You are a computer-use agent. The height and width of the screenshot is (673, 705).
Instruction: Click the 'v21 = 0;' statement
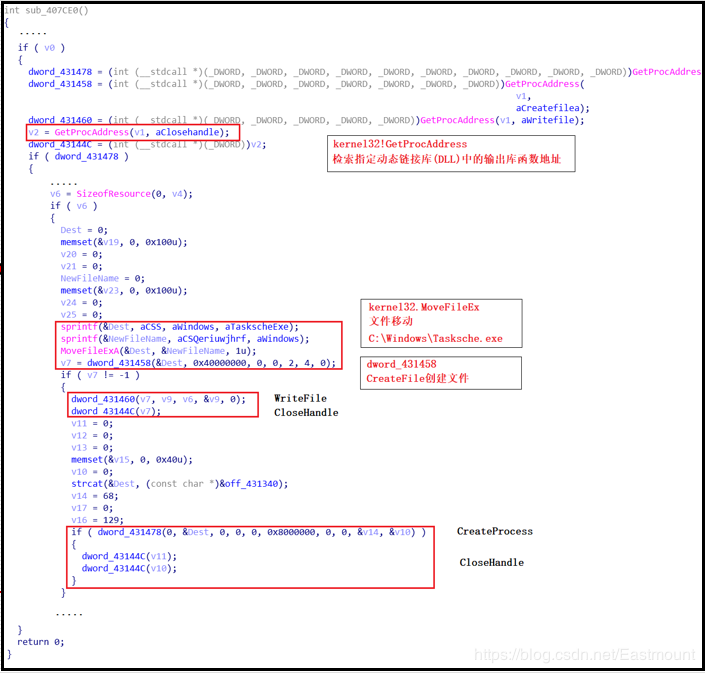tap(81, 267)
